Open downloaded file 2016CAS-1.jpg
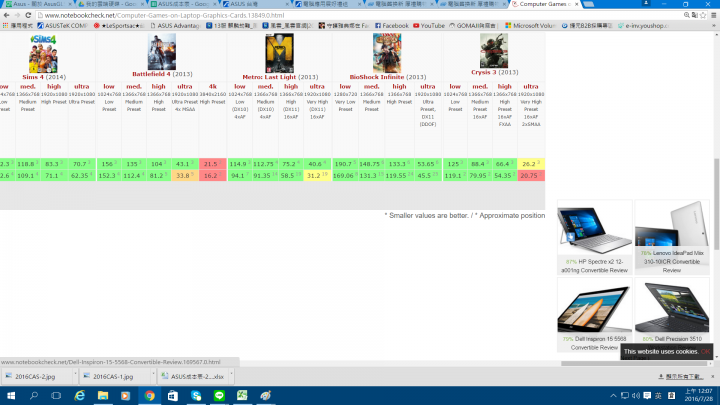The width and height of the screenshot is (720, 405). pos(113,377)
